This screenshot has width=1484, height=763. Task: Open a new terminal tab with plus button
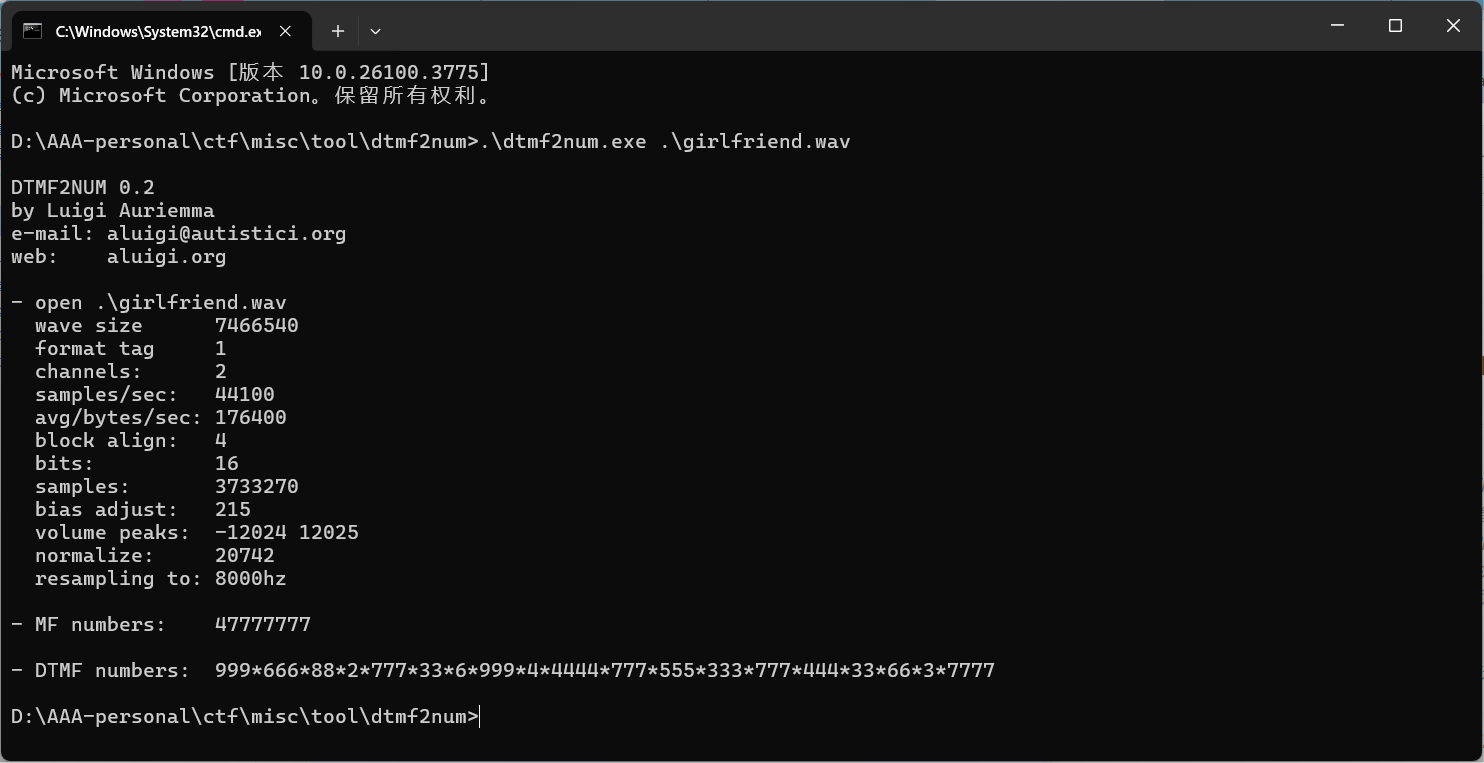coord(338,31)
